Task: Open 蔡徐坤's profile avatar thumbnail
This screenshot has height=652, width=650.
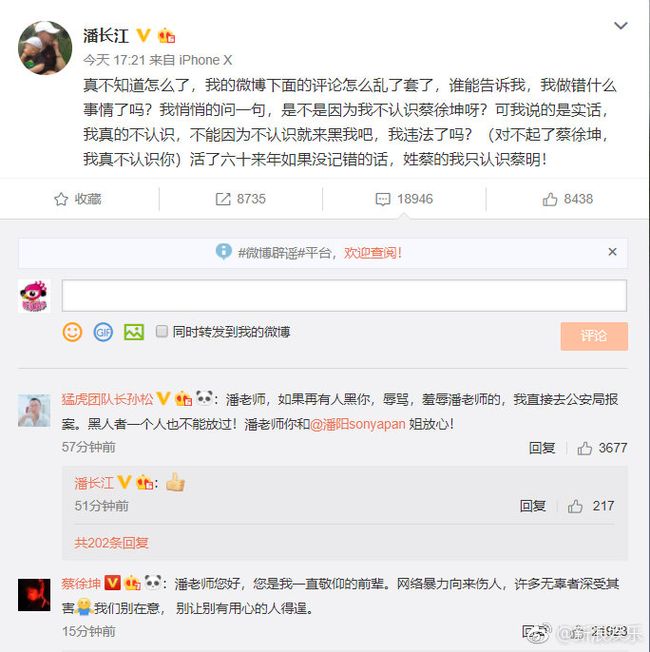Action: coord(34,595)
